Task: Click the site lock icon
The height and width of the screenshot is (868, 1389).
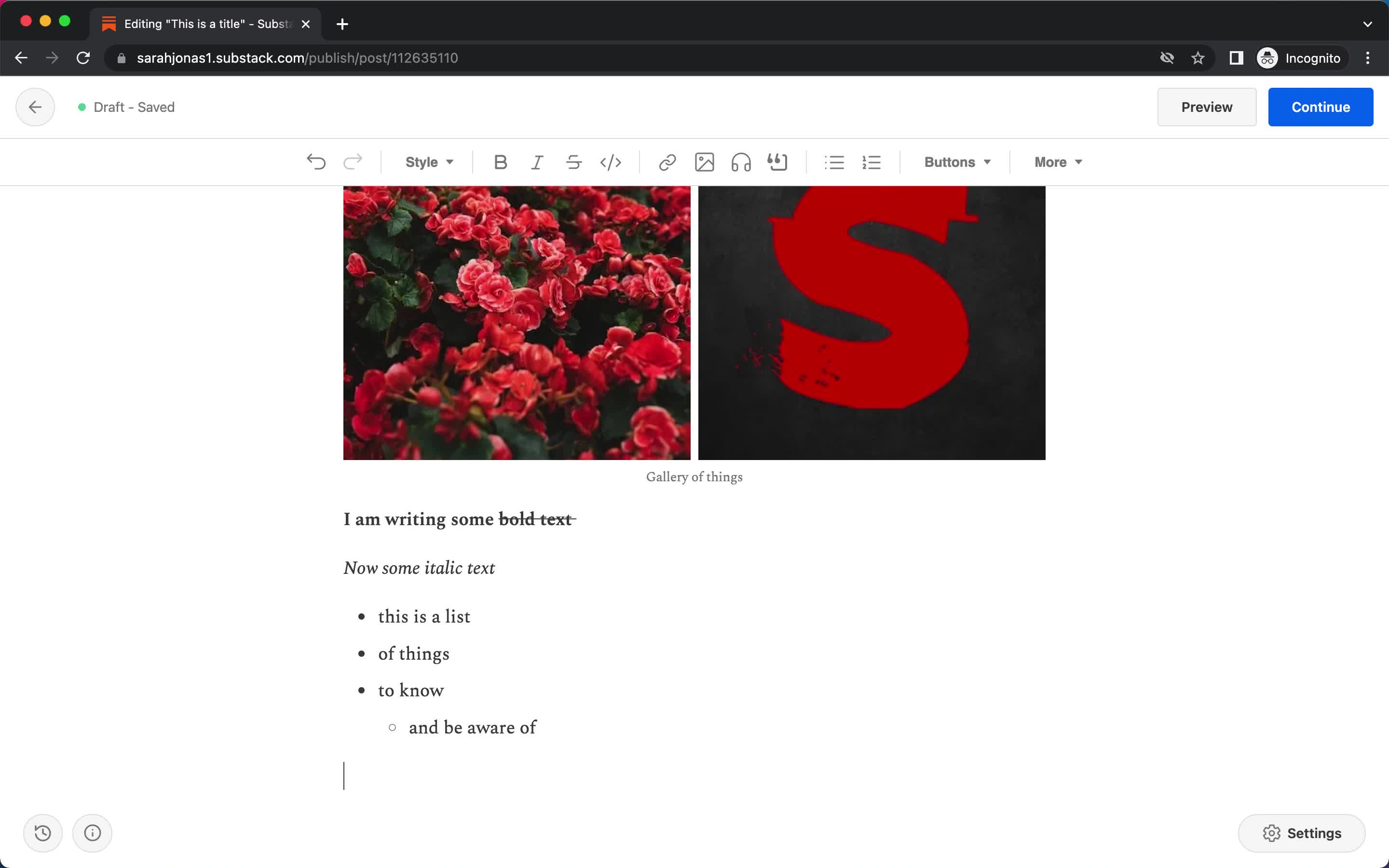Action: pos(121,58)
